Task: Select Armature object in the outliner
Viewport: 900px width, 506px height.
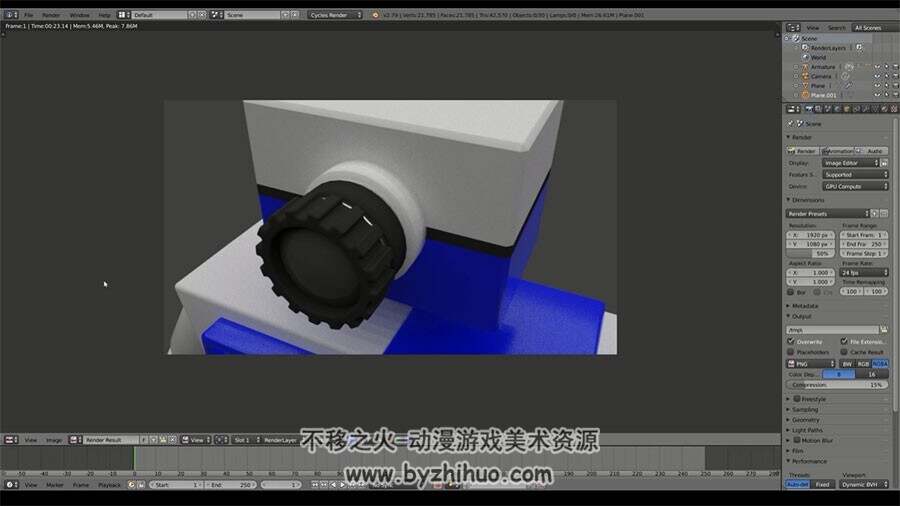Action: 823,67
